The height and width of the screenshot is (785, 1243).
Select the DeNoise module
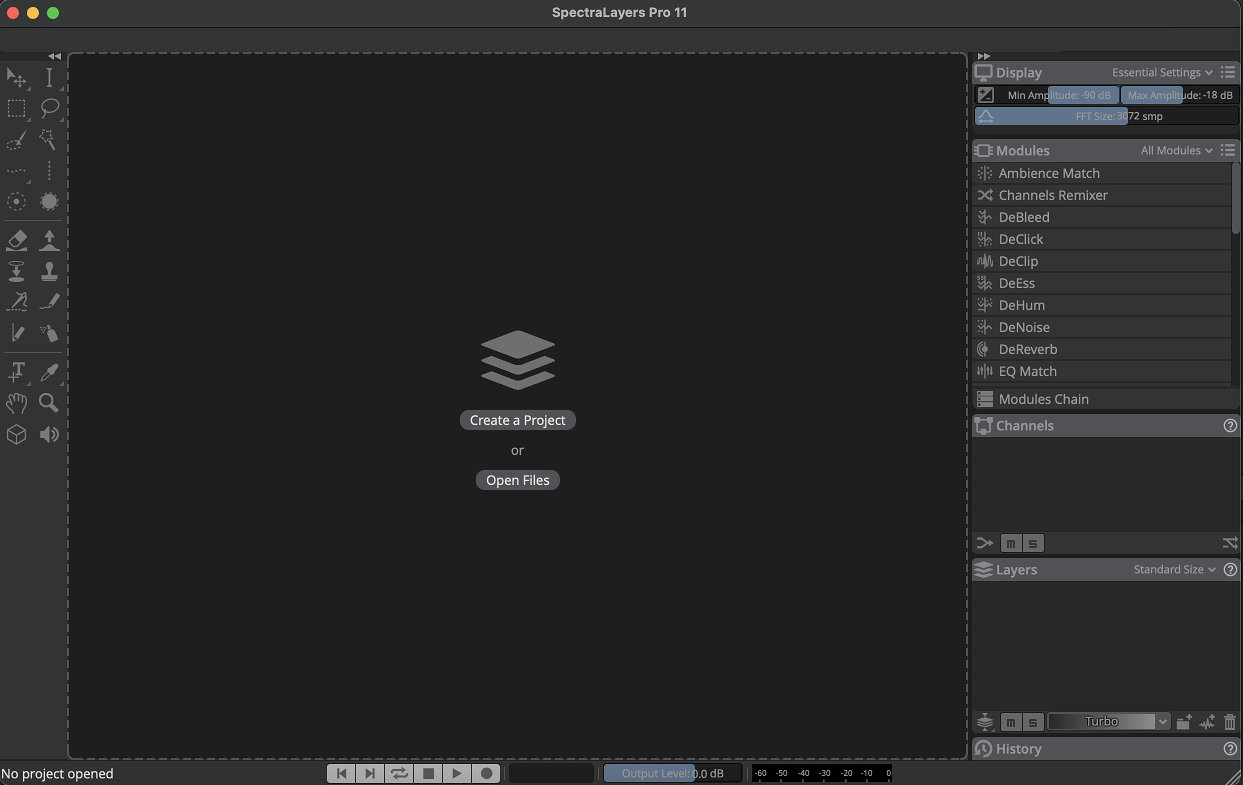click(x=1024, y=327)
